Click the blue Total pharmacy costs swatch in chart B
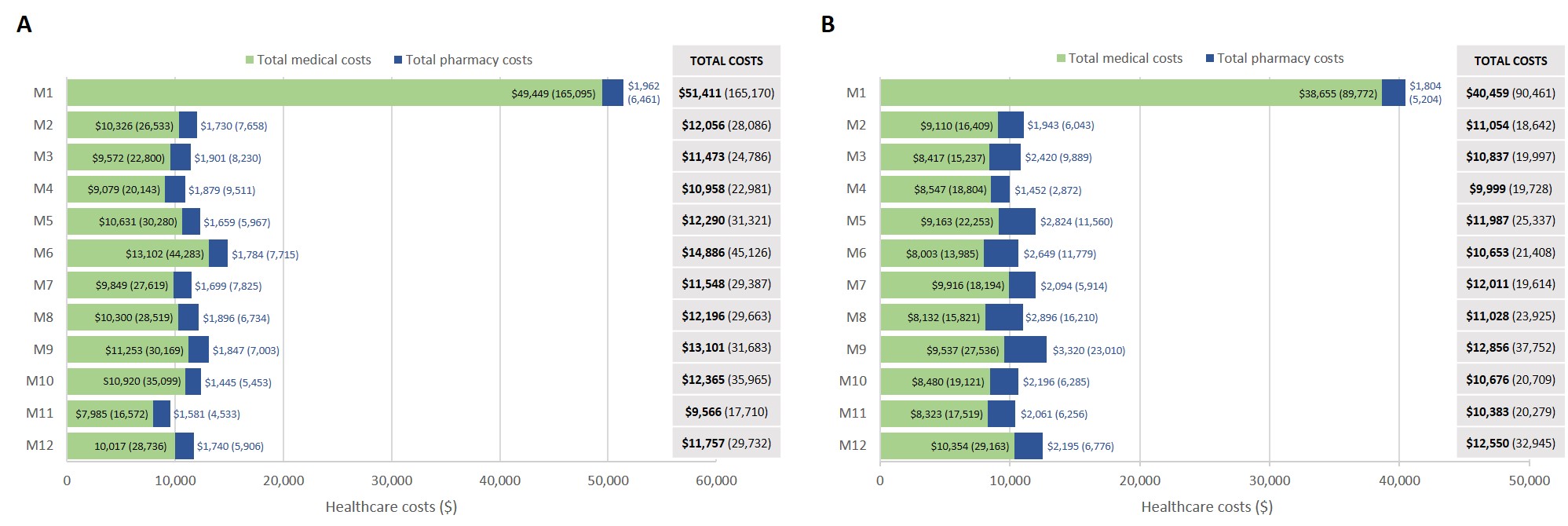The height and width of the screenshot is (526, 1568). pyautogui.click(x=1210, y=59)
